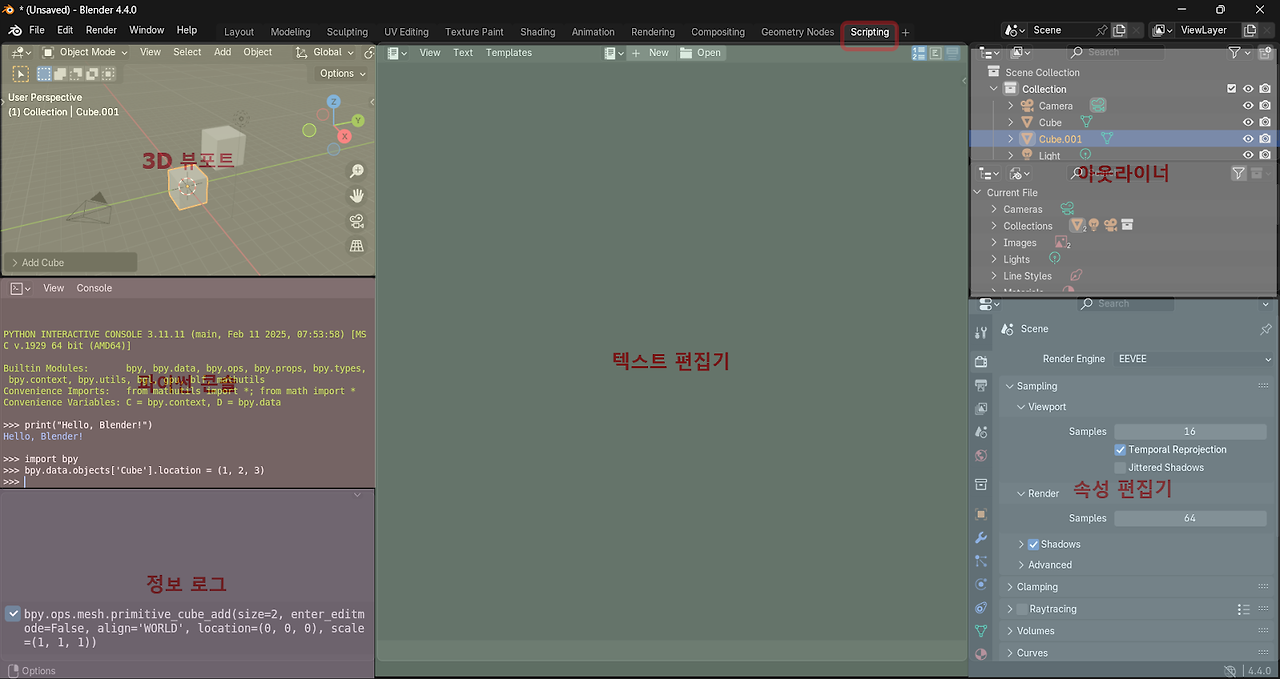Screen dimensions: 1280x679
Task: Switch to the Shading workspace tab
Action: click(x=537, y=32)
